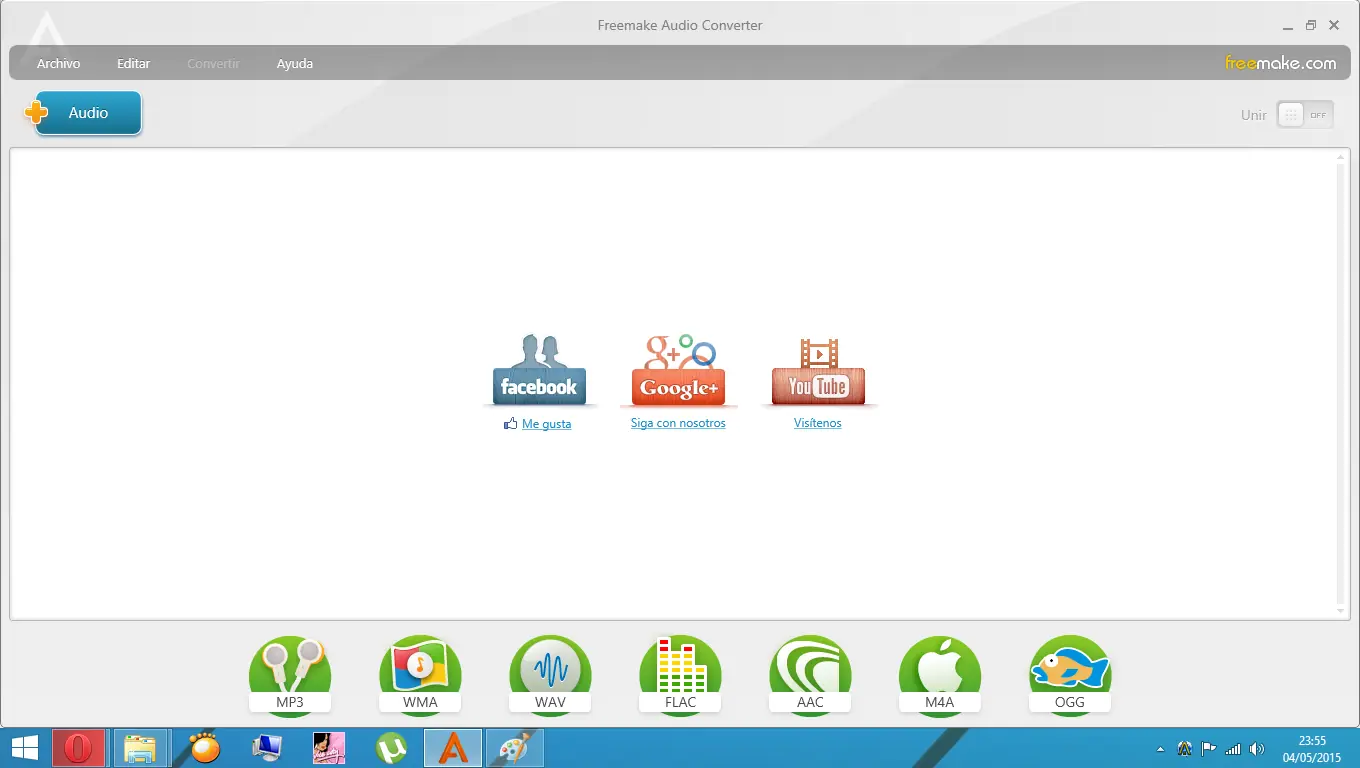
Task: Select Freemake Audio Converter taskbar icon
Action: pyautogui.click(x=453, y=748)
